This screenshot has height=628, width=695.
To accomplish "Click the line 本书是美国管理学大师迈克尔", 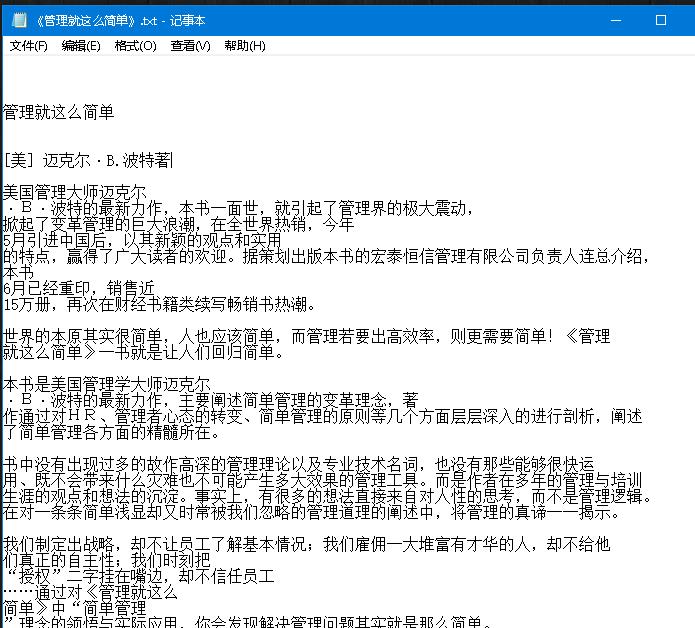I will point(106,384).
